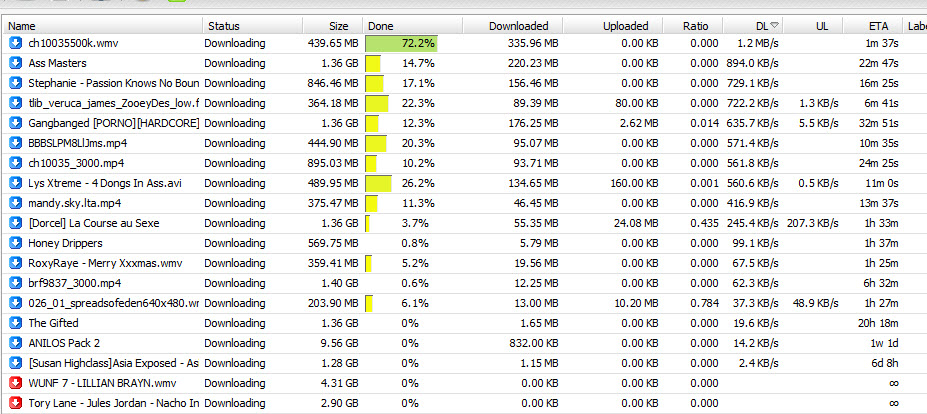Viewport: 927px width, 414px height.
Task: Click the 4.31 GB size value
Action: [x=339, y=383]
